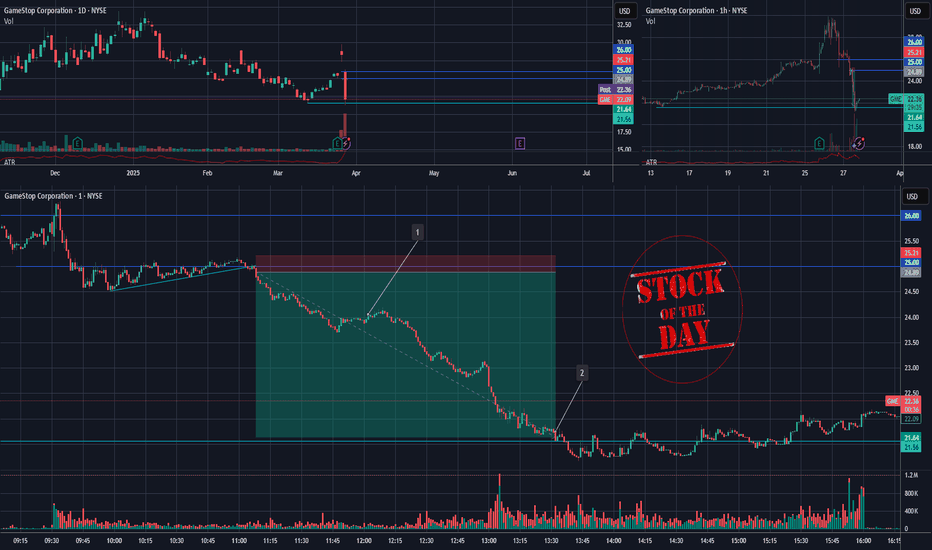Click the 1.2M label on the volume axis

(x=911, y=475)
